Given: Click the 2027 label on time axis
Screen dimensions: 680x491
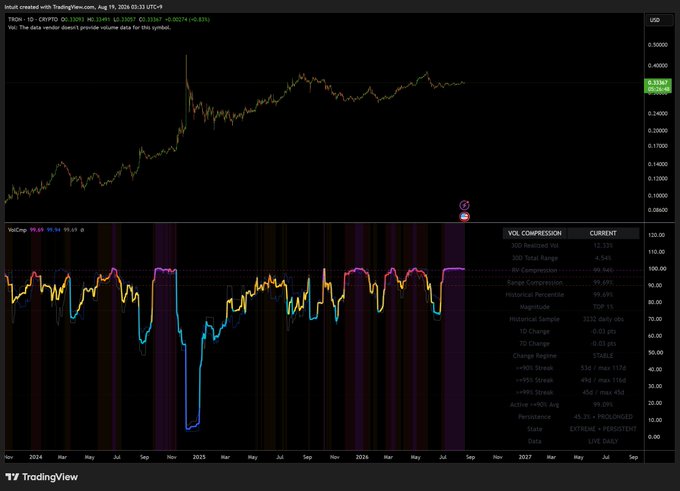Looking at the screenshot, I should pyautogui.click(x=525, y=457).
